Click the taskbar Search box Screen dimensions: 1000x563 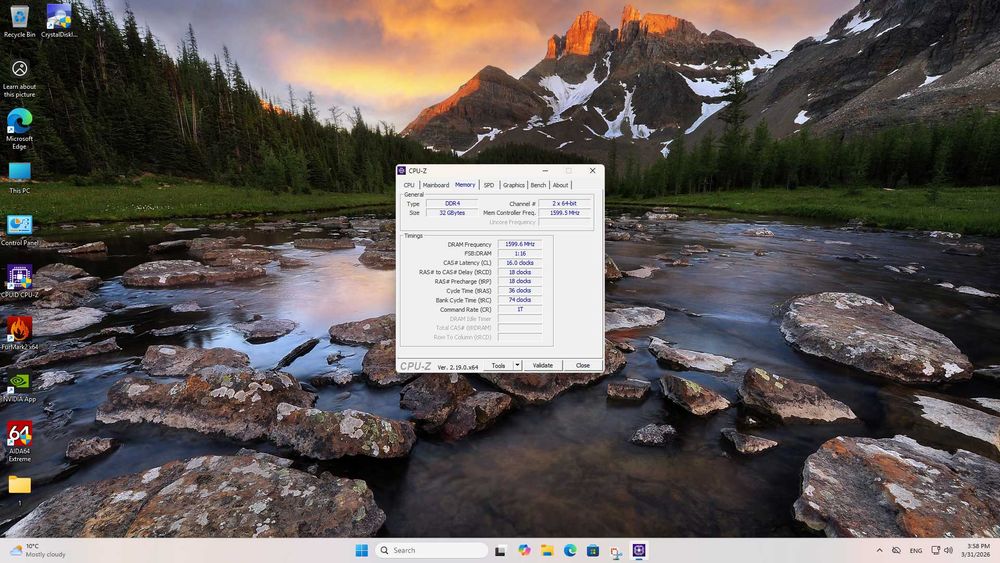[432, 550]
